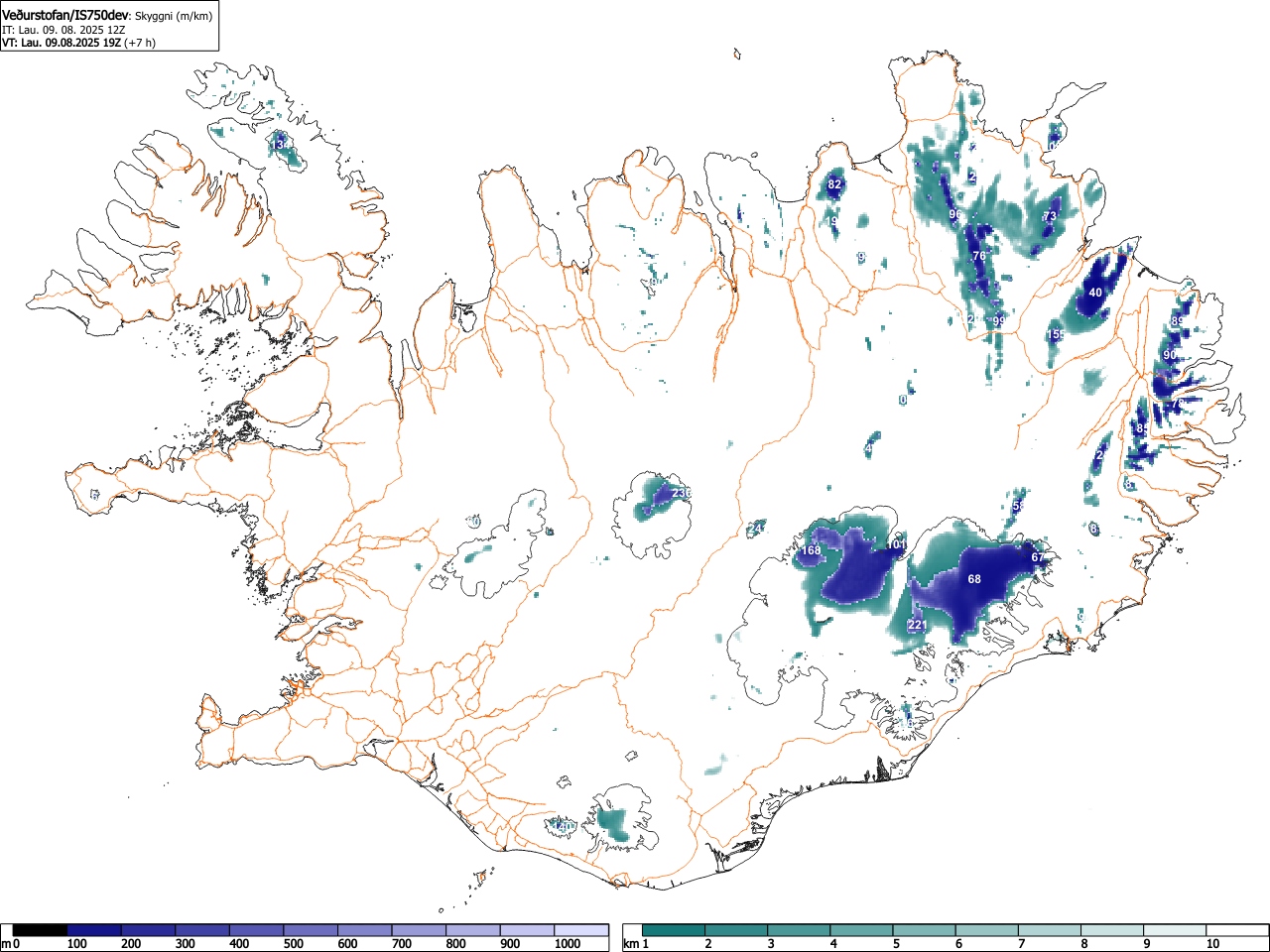This screenshot has width=1270, height=952.
Task: Pick the 400–500 m legend swatch
Action: pyautogui.click(x=257, y=930)
